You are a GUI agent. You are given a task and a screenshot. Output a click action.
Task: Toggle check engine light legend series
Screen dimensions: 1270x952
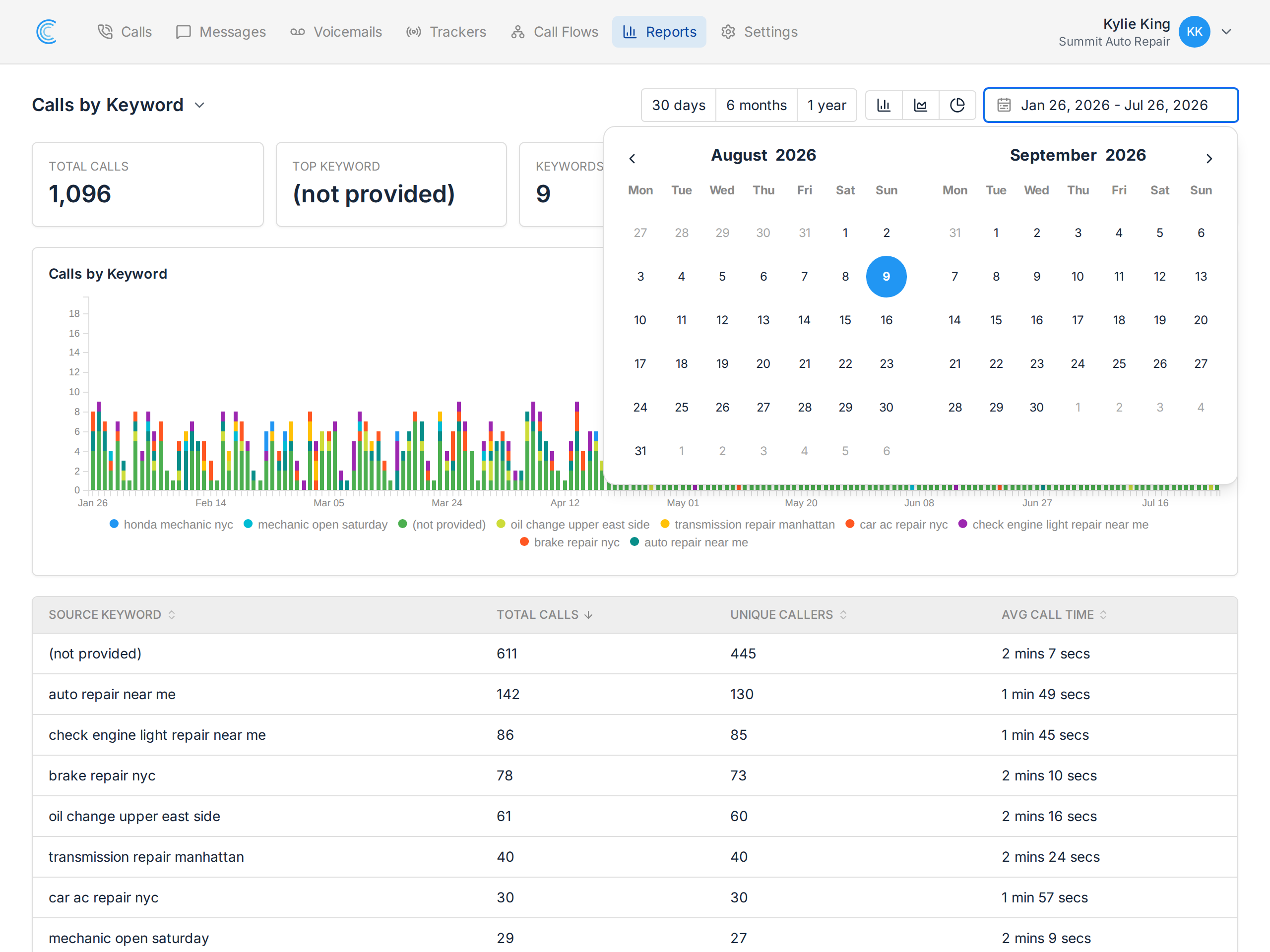click(x=1053, y=524)
